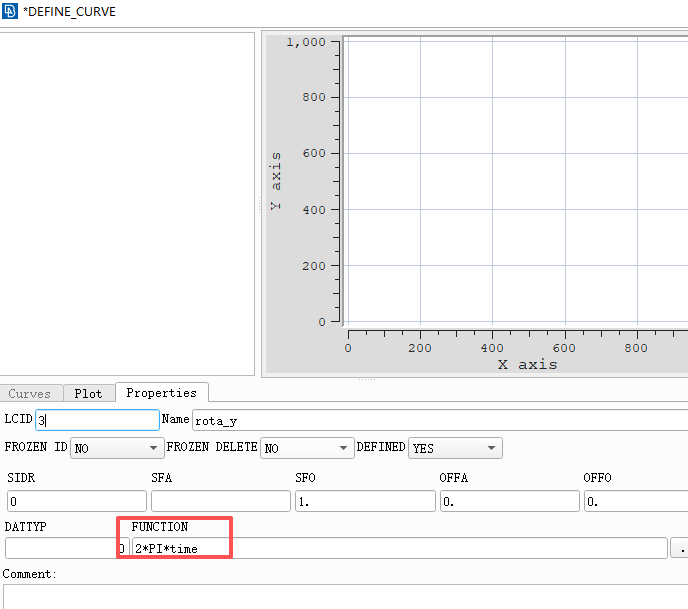Focus the DATTYP input field
Viewport: 688px width, 609px height.
coord(60,548)
